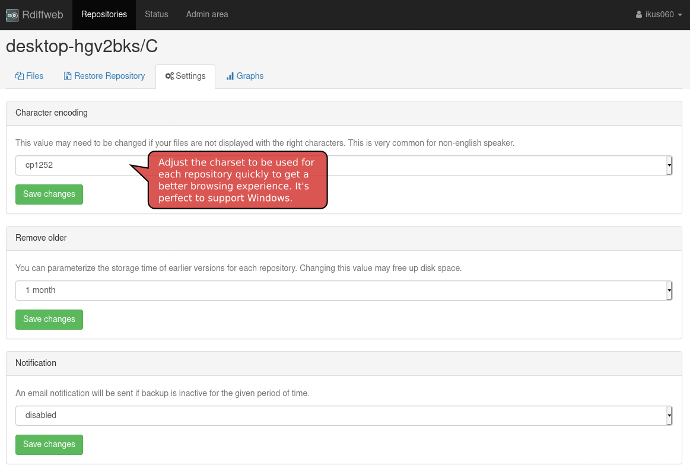
Task: Click the Restore Repository tab icon
Action: 67,76
